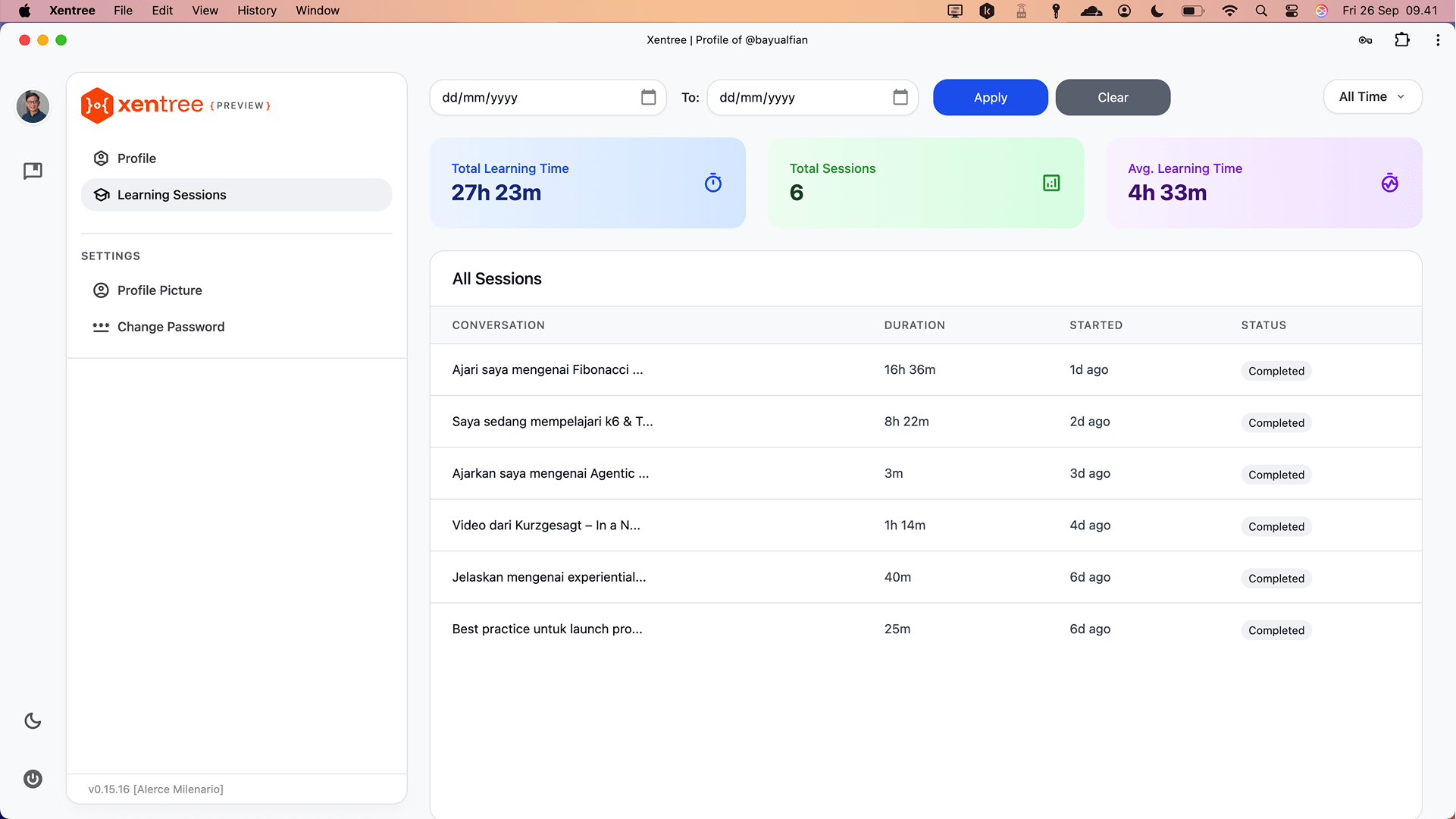The image size is (1456, 819).
Task: Open Change Password settings
Action: pyautogui.click(x=171, y=327)
